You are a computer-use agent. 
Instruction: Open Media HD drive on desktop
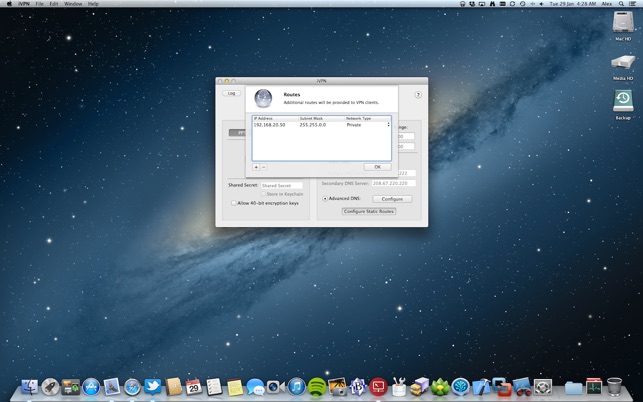(623, 64)
